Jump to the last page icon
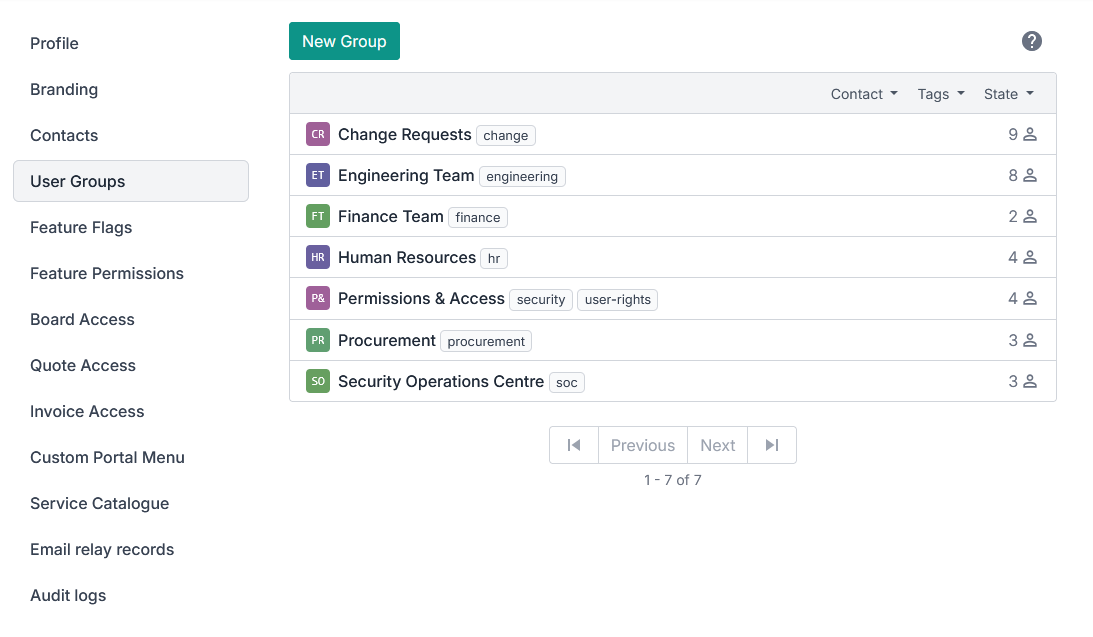1093x637 pixels. pos(772,445)
